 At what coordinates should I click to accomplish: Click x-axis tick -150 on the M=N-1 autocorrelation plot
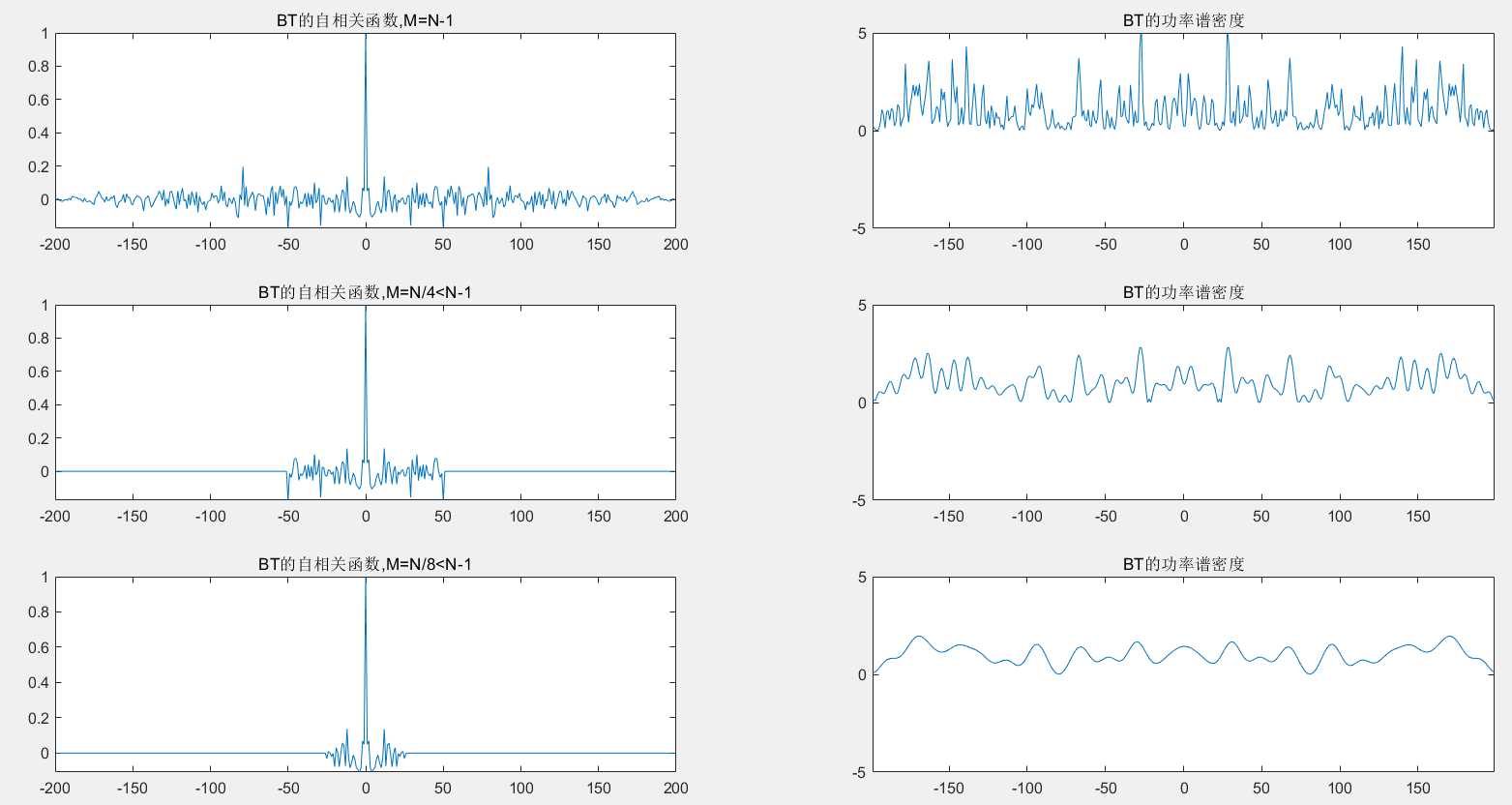[x=133, y=244]
